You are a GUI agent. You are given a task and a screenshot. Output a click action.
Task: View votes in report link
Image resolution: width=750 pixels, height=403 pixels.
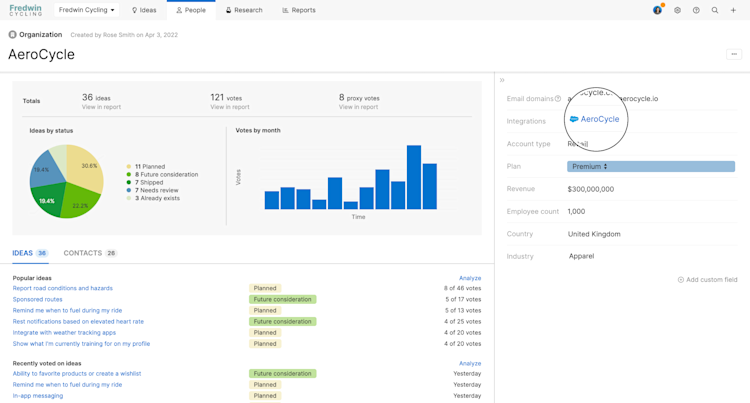(230, 107)
